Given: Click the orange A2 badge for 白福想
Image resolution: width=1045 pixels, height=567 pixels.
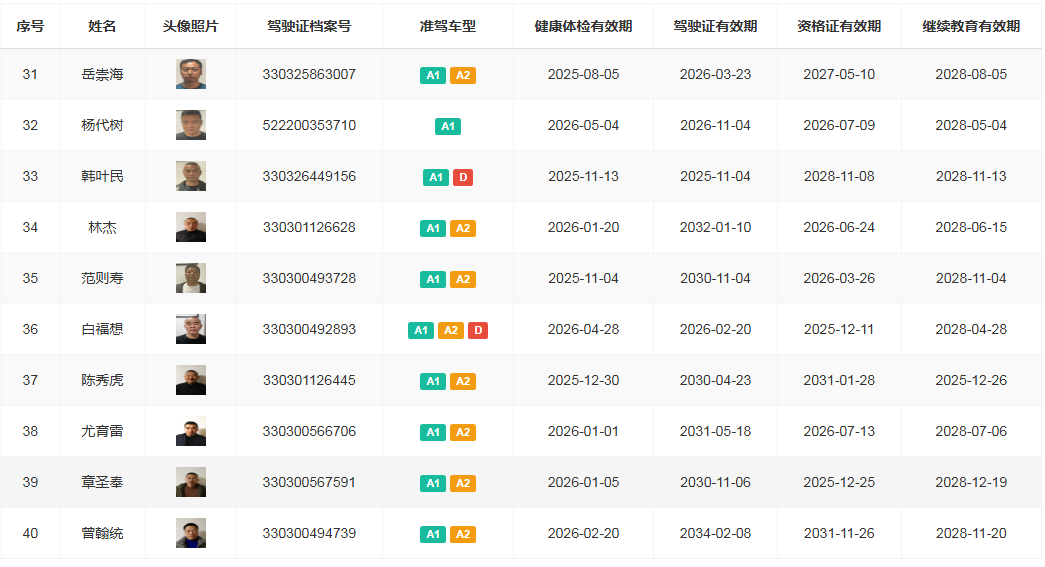Looking at the screenshot, I should tap(450, 330).
